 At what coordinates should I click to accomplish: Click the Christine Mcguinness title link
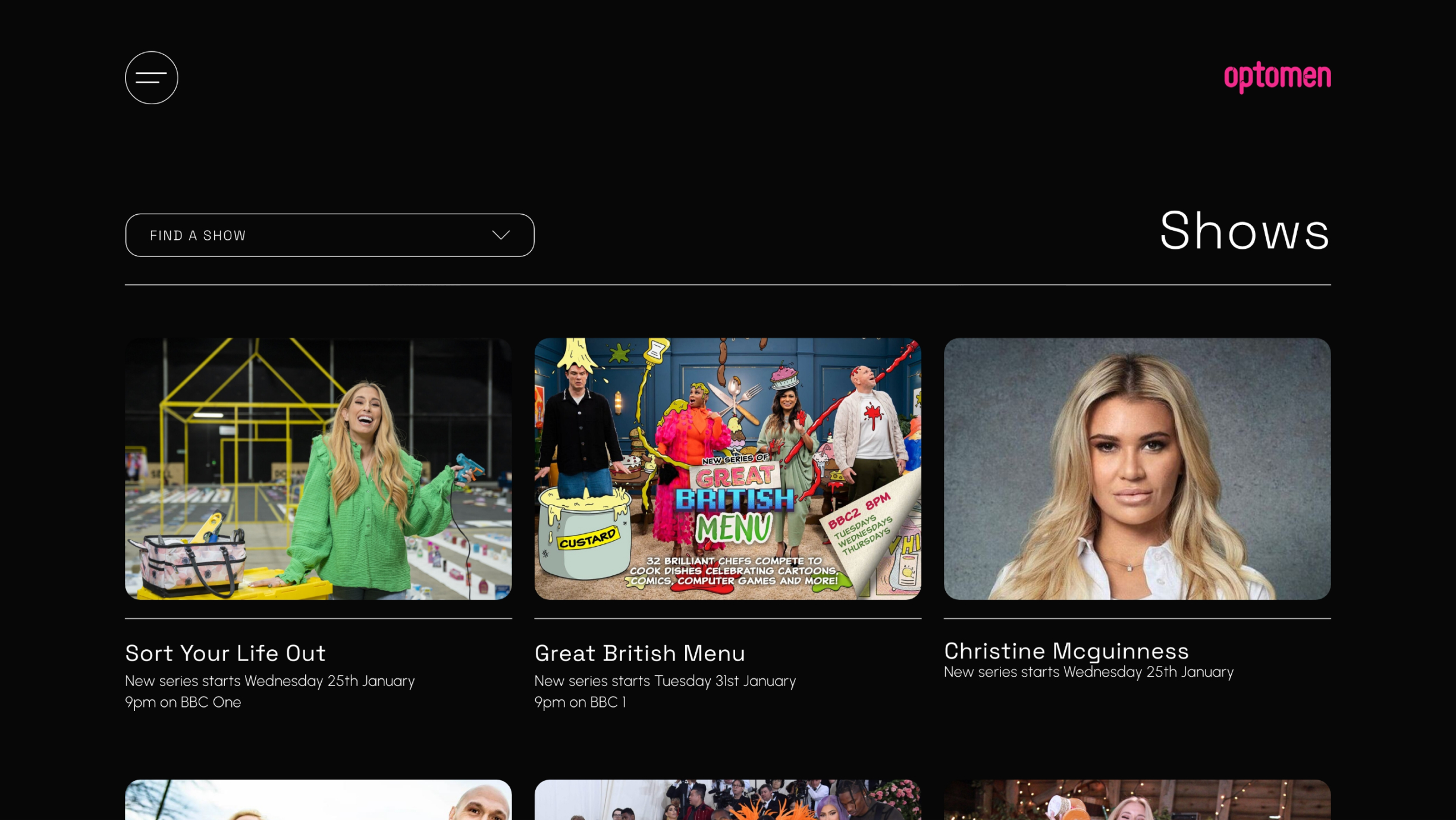[1066, 650]
